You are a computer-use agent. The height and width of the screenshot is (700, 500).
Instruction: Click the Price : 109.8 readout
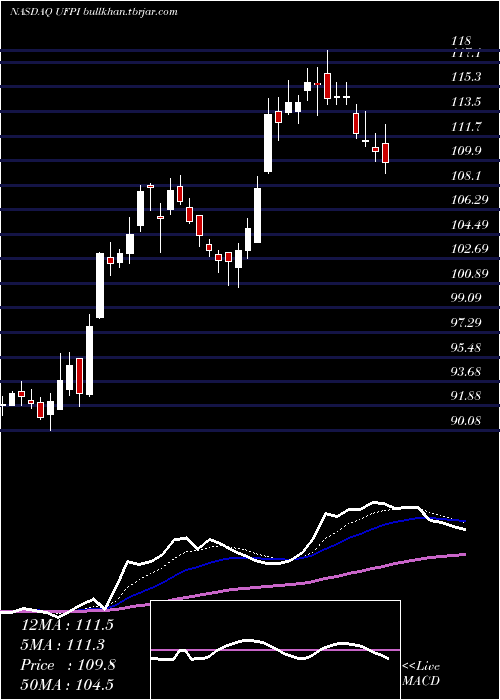[68, 665]
